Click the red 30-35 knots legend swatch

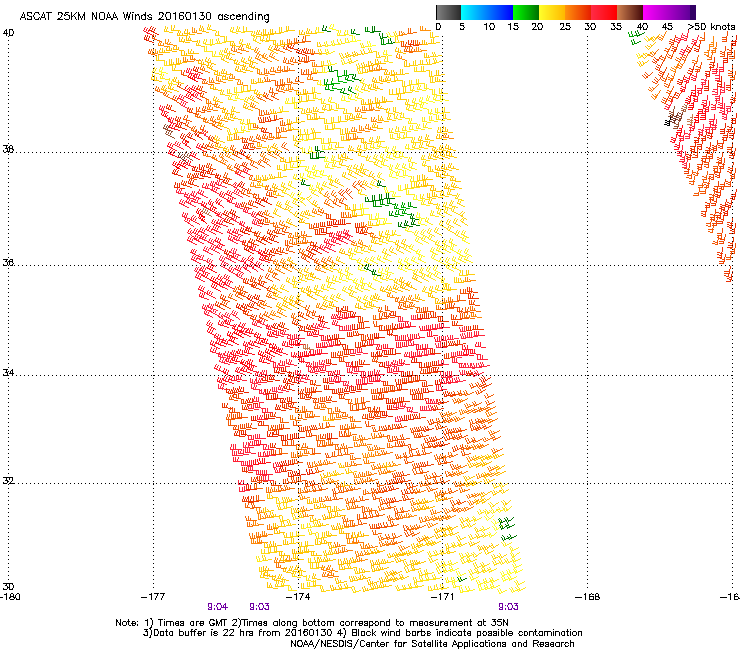point(604,12)
